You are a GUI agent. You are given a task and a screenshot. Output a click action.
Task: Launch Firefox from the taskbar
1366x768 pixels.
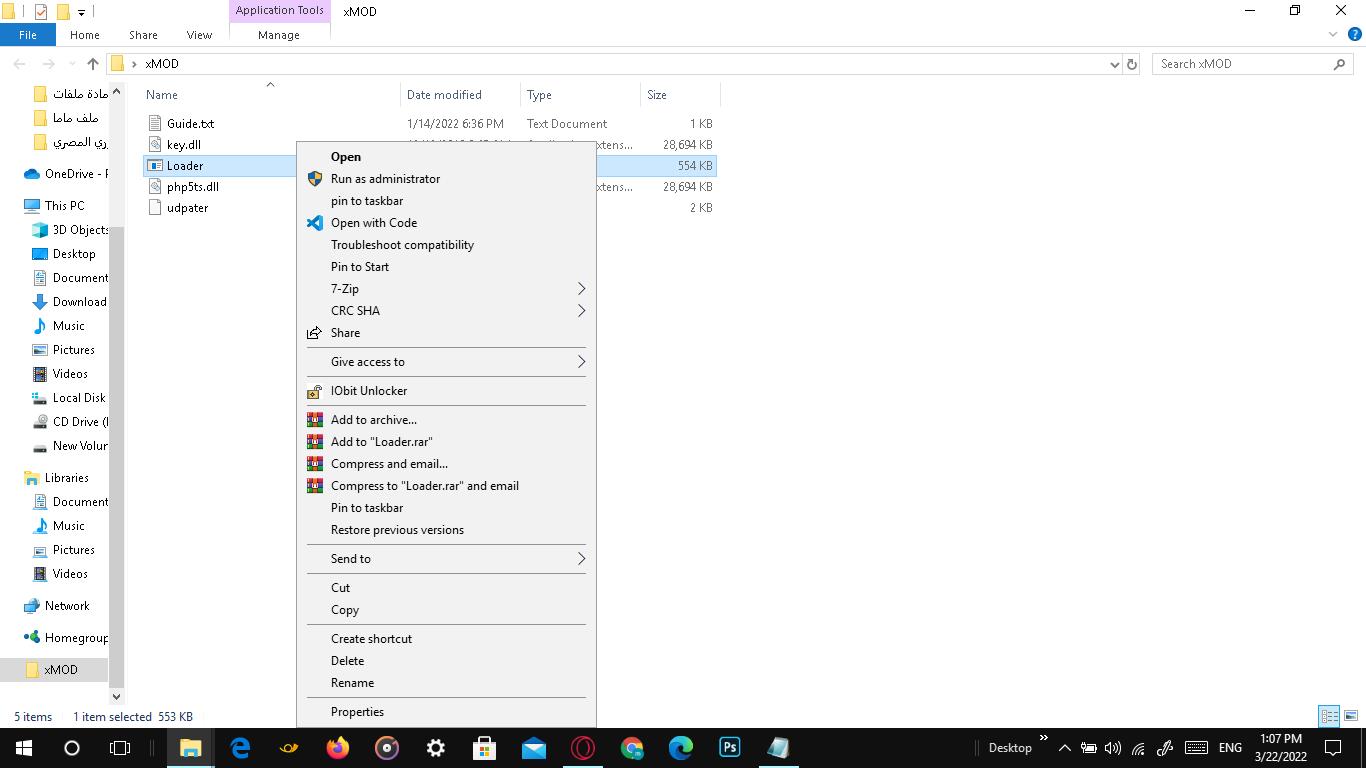click(338, 747)
